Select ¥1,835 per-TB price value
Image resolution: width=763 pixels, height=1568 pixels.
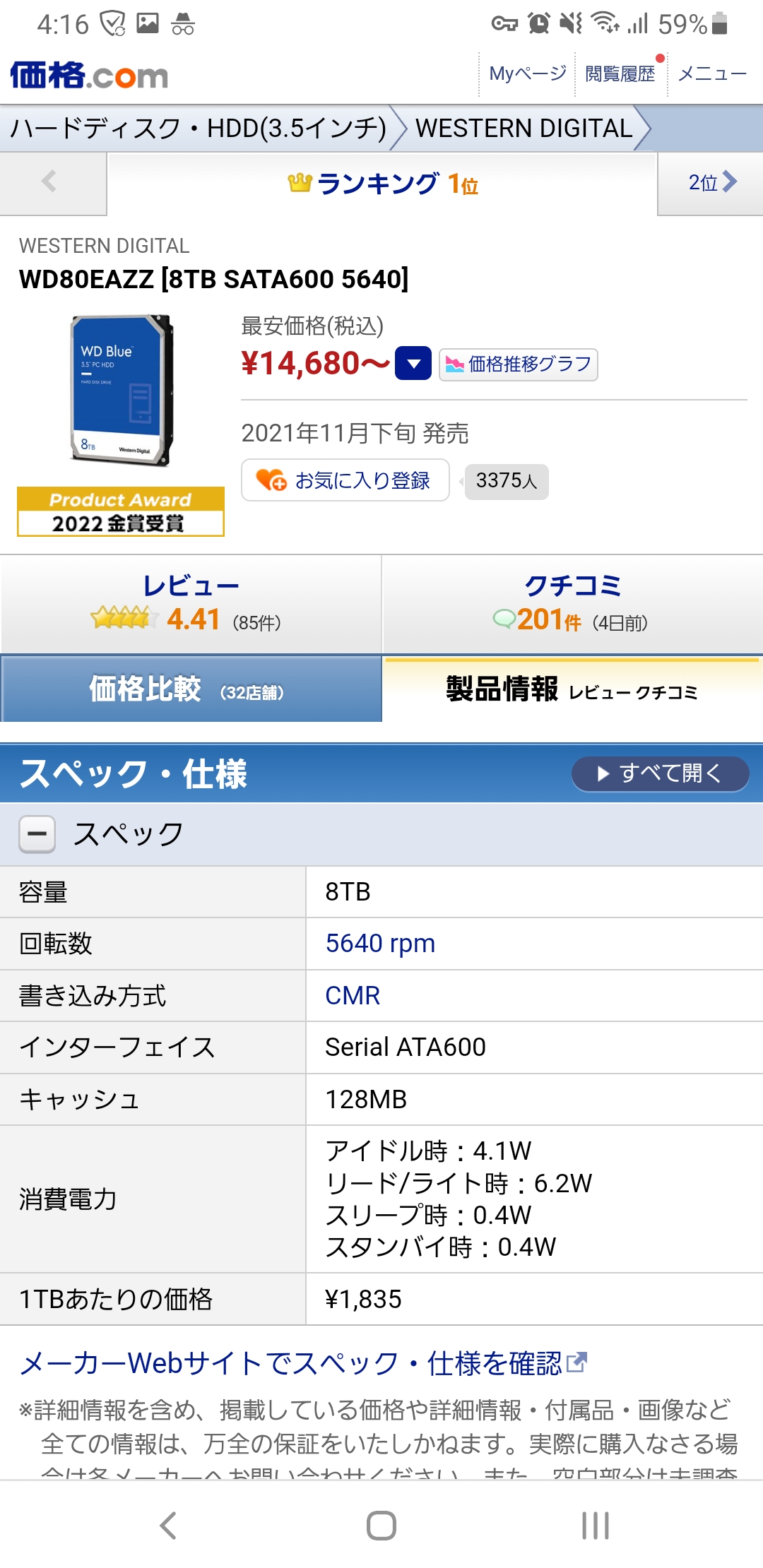363,1300
